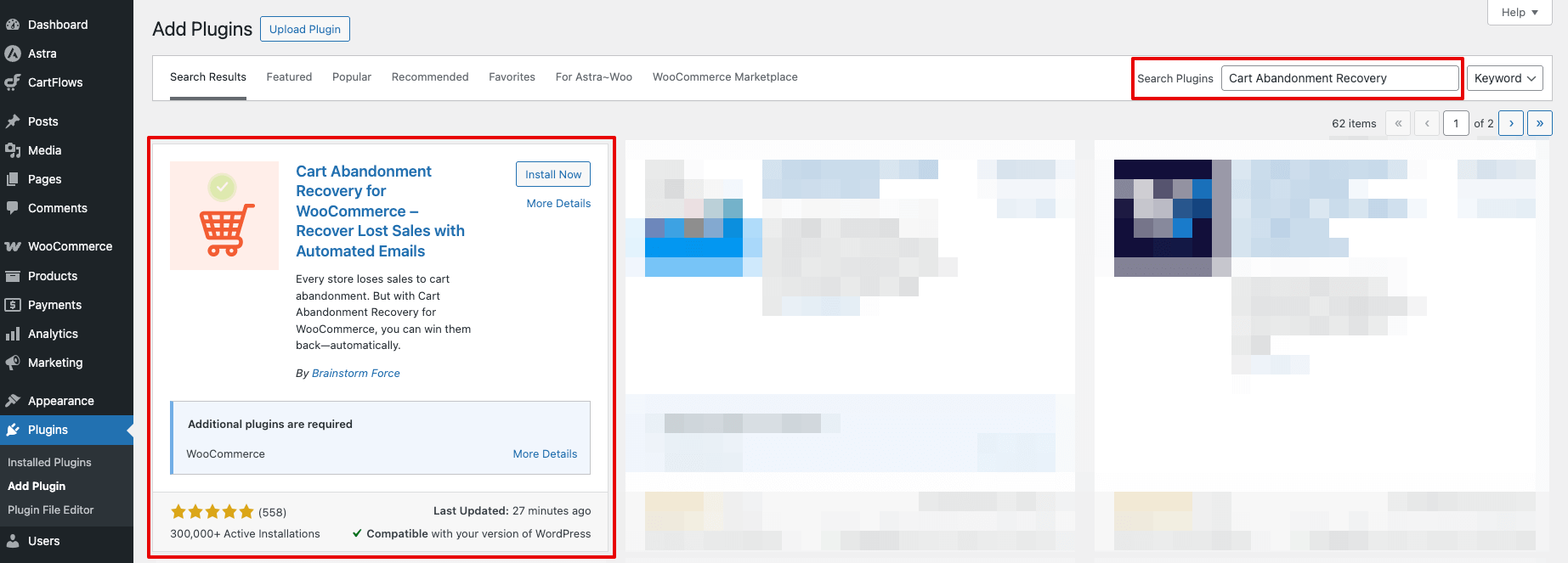Click the current page number field

coord(1456,123)
